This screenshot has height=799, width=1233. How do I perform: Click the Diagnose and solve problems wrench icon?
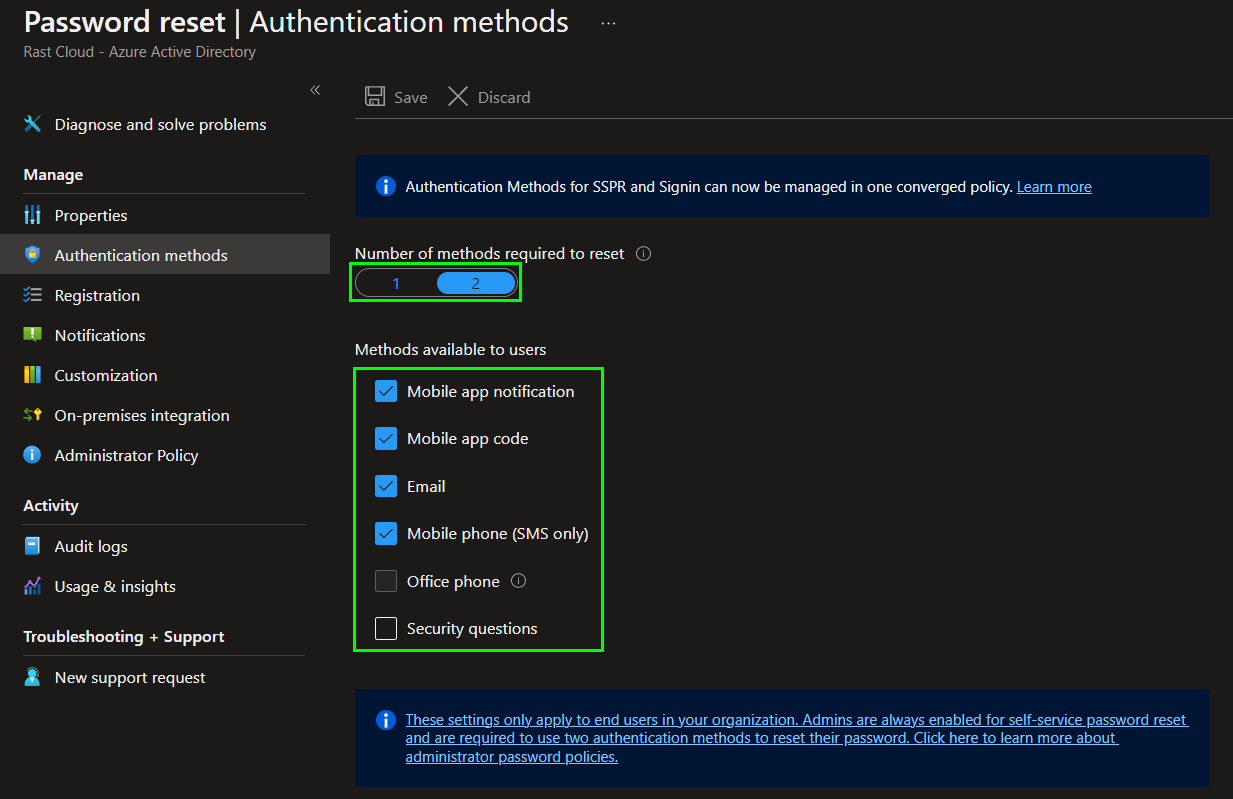click(x=33, y=124)
